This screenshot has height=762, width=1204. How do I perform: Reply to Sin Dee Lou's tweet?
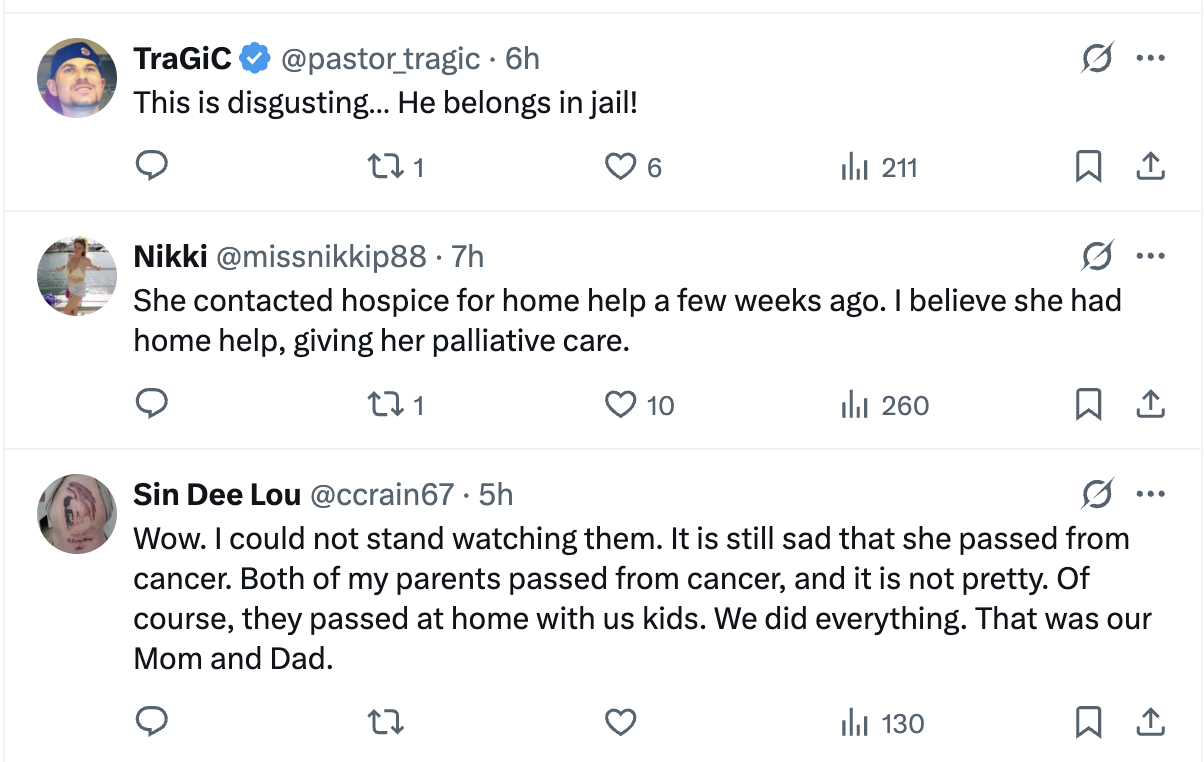tap(150, 722)
